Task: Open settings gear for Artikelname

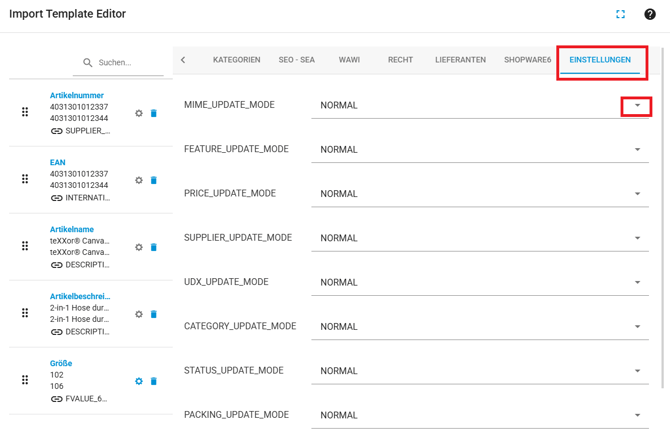Action: click(x=139, y=247)
